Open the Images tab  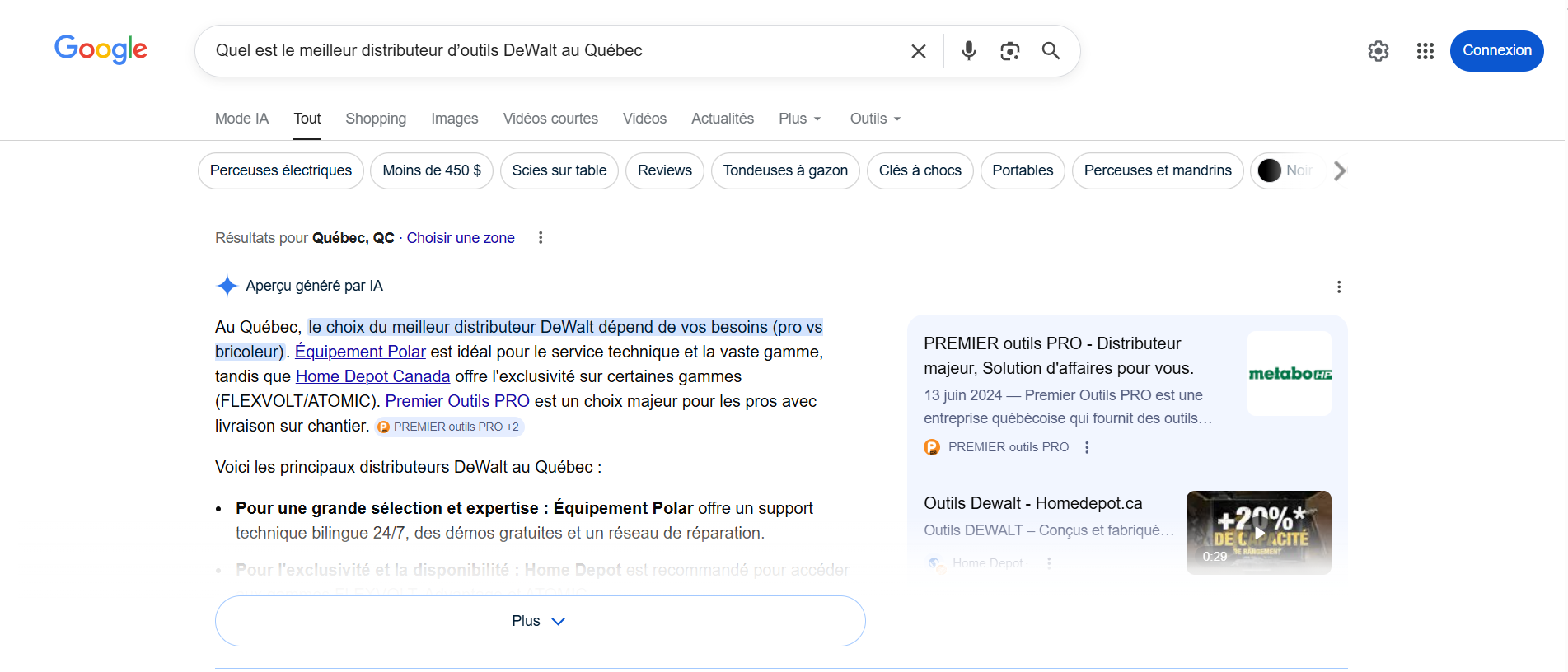pos(455,119)
